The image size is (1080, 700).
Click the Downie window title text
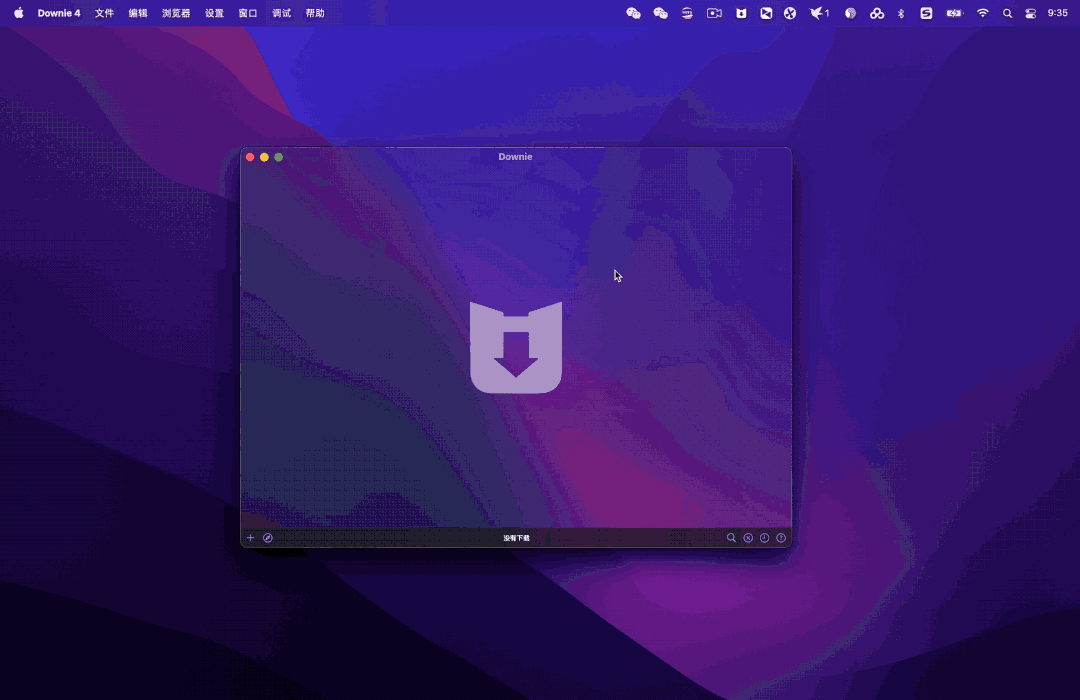515,156
